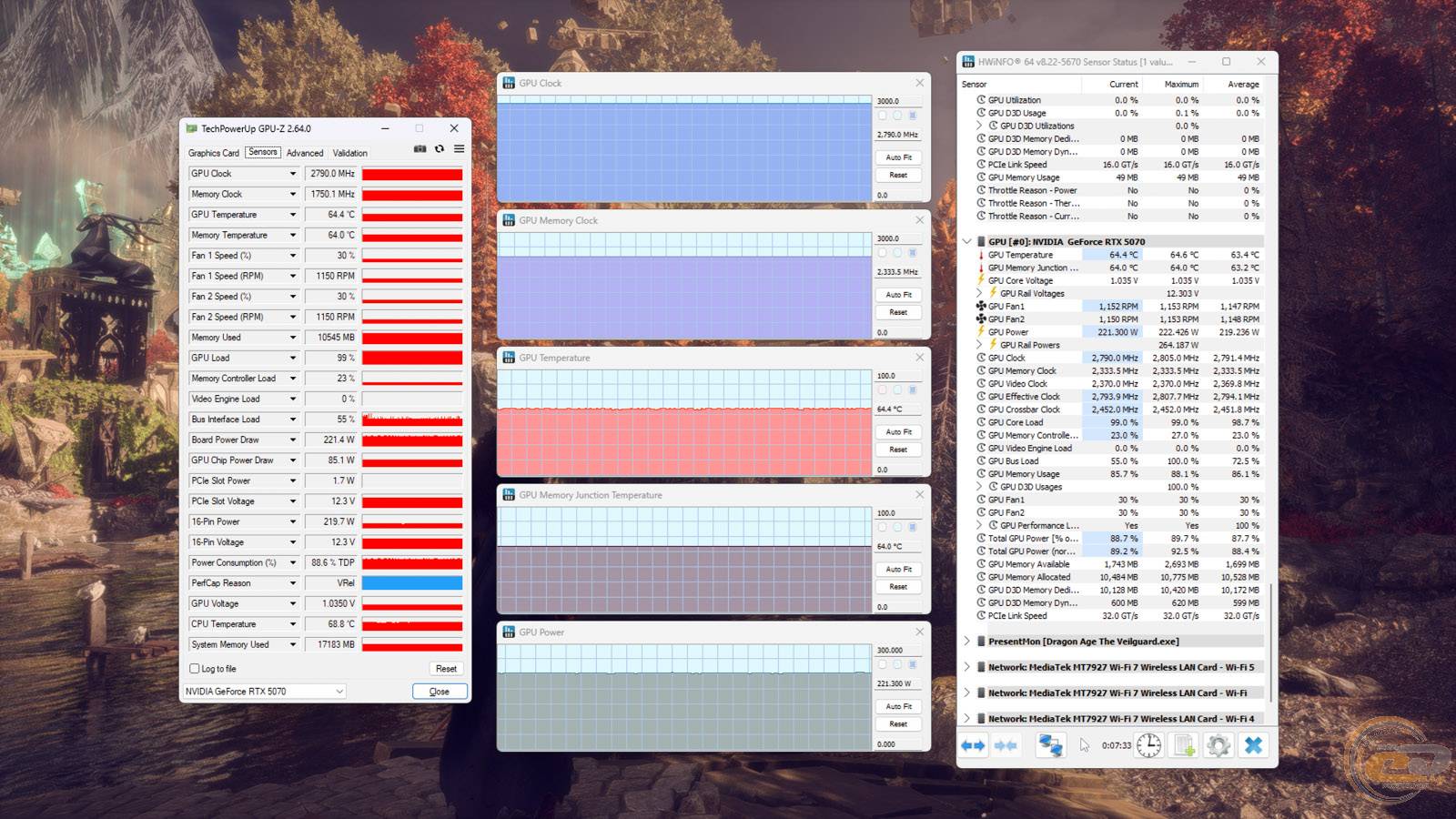The height and width of the screenshot is (819, 1456).
Task: Open the GPU-Z hamburger menu icon
Action: [460, 149]
